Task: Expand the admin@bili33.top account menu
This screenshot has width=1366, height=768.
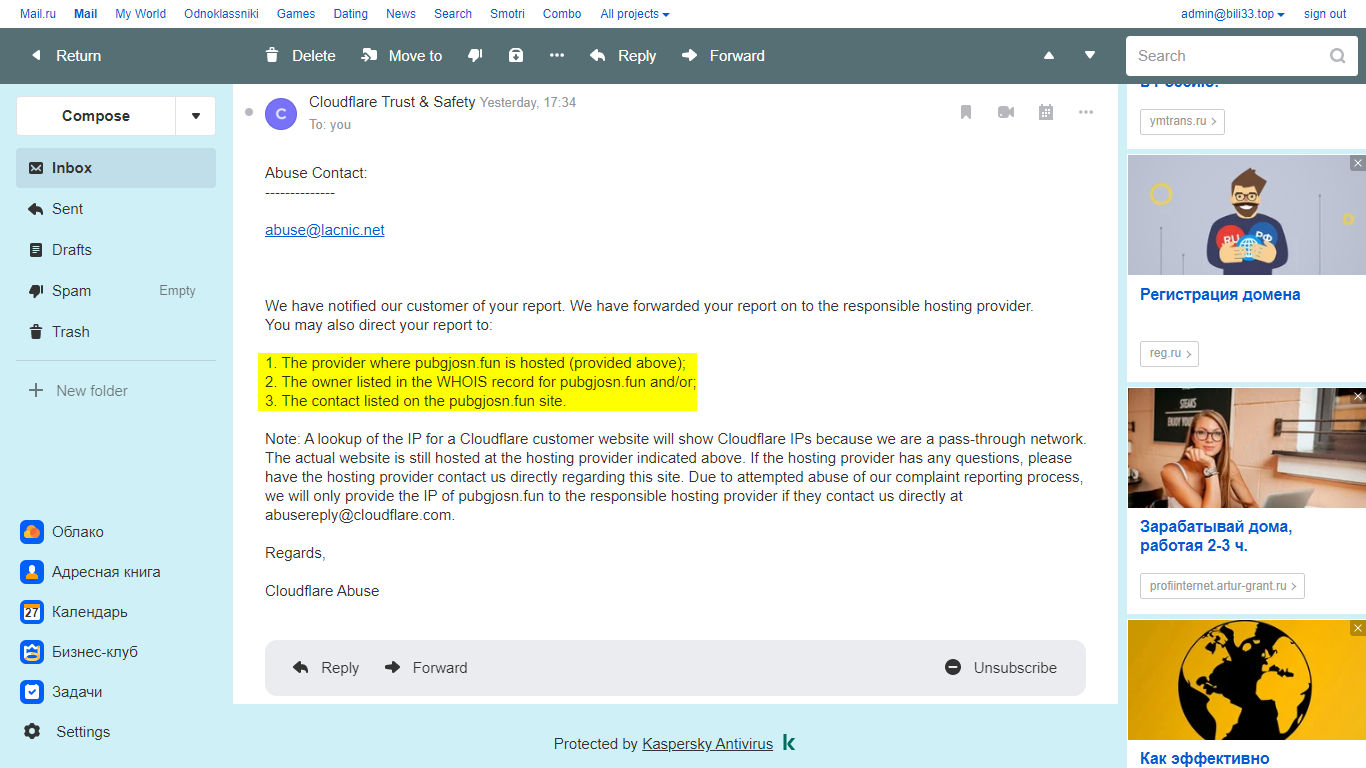Action: [x=1232, y=14]
